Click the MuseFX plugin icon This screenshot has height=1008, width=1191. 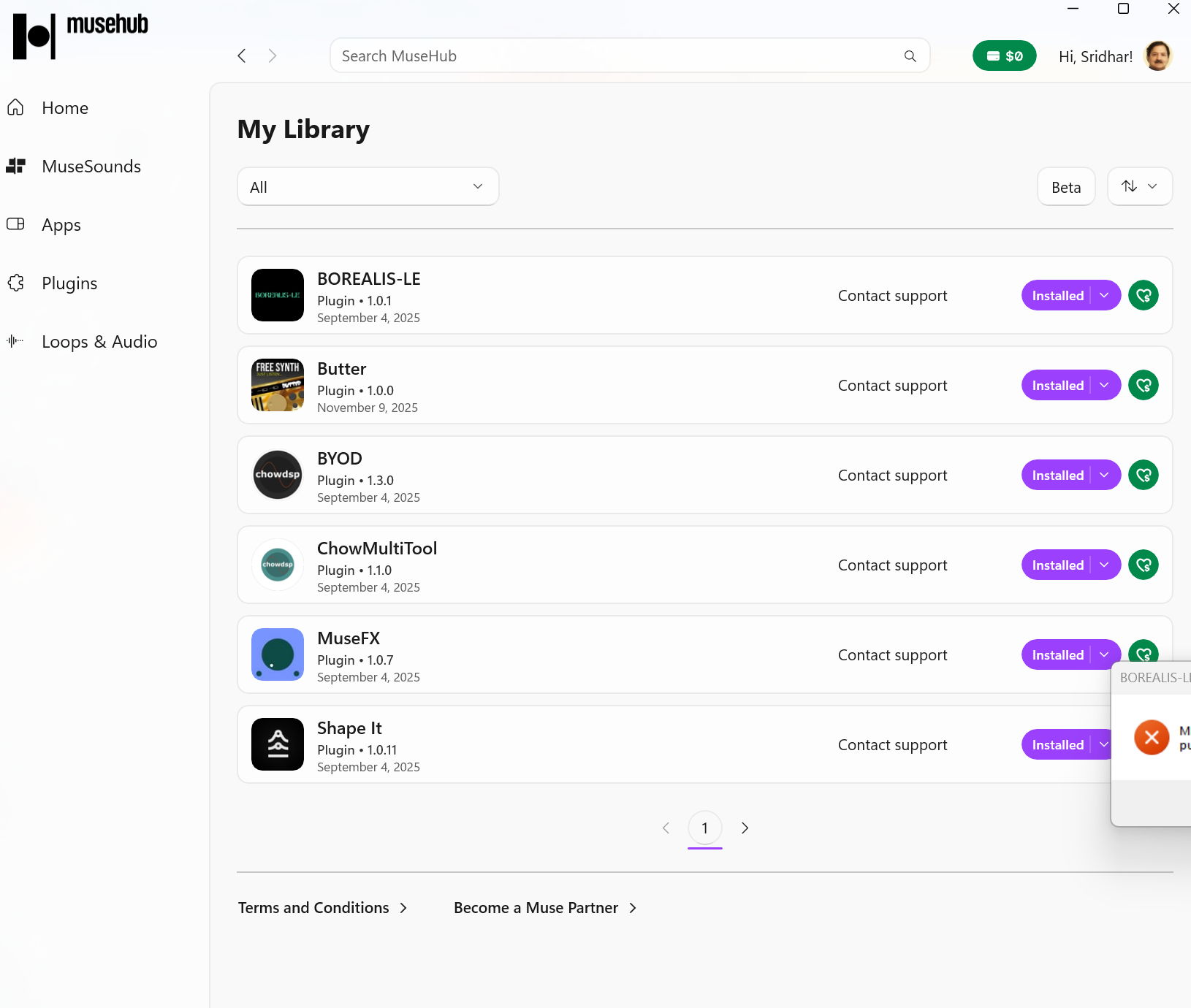click(278, 655)
